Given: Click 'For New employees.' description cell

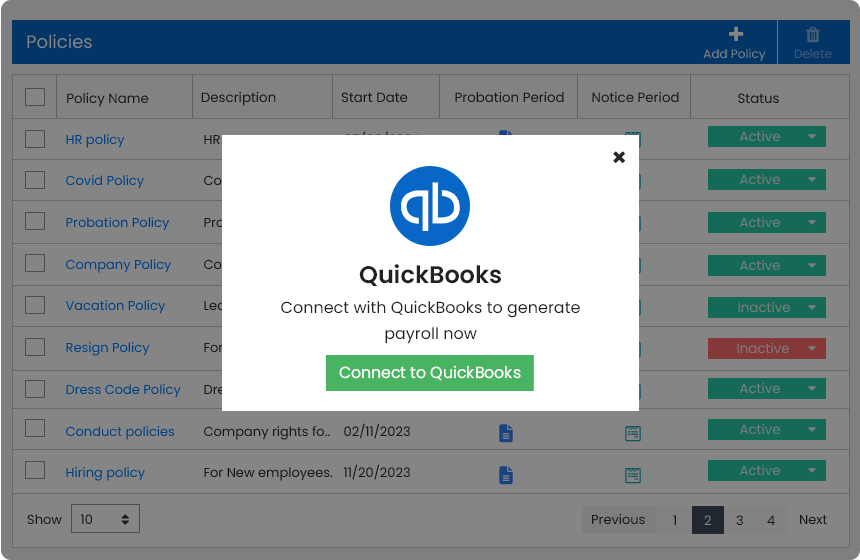Looking at the screenshot, I should click(268, 473).
